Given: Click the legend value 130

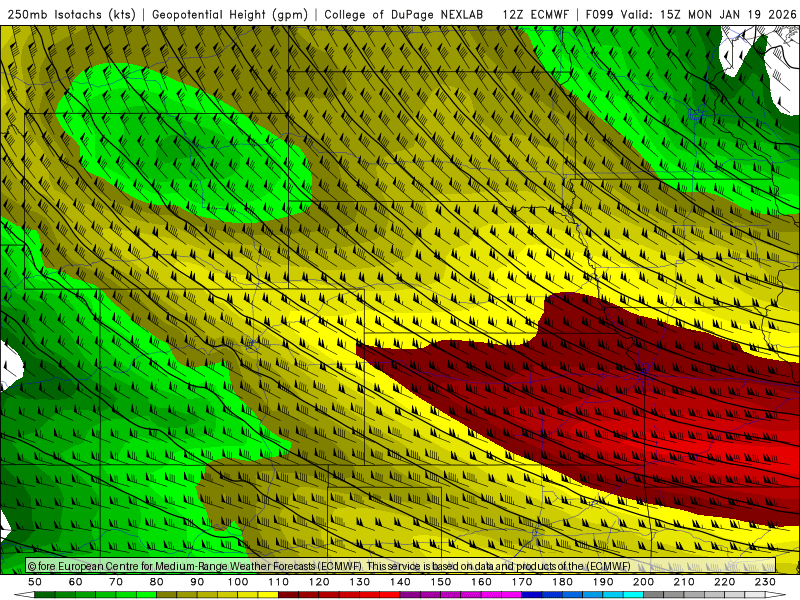Looking at the screenshot, I should (x=359, y=582).
